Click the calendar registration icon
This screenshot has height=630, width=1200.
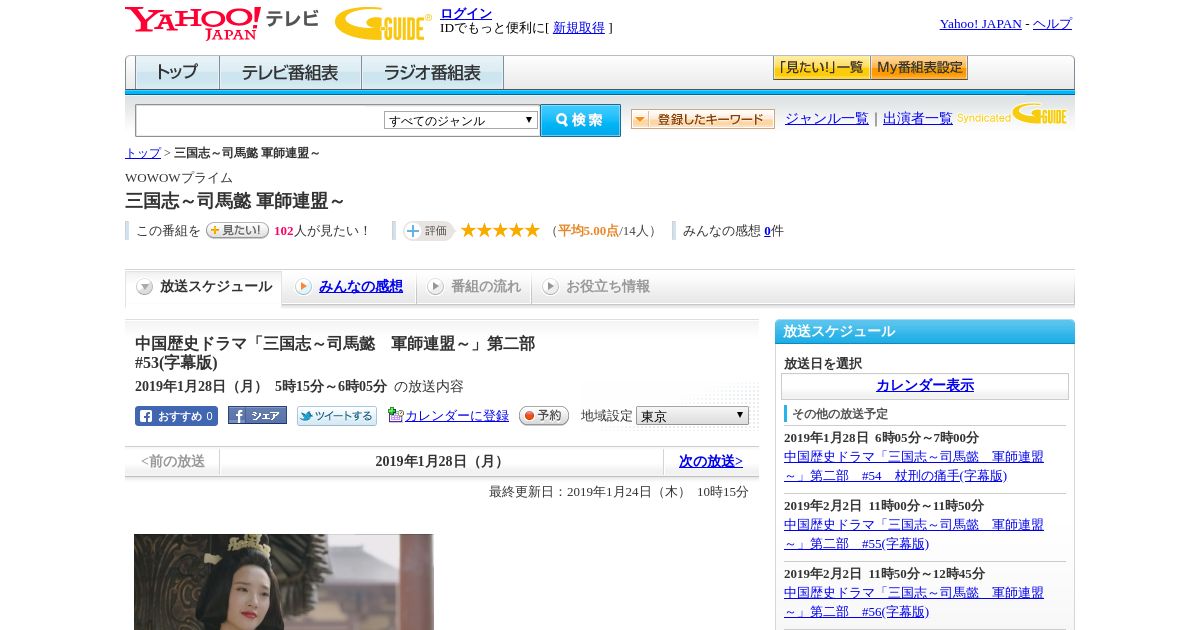396,415
